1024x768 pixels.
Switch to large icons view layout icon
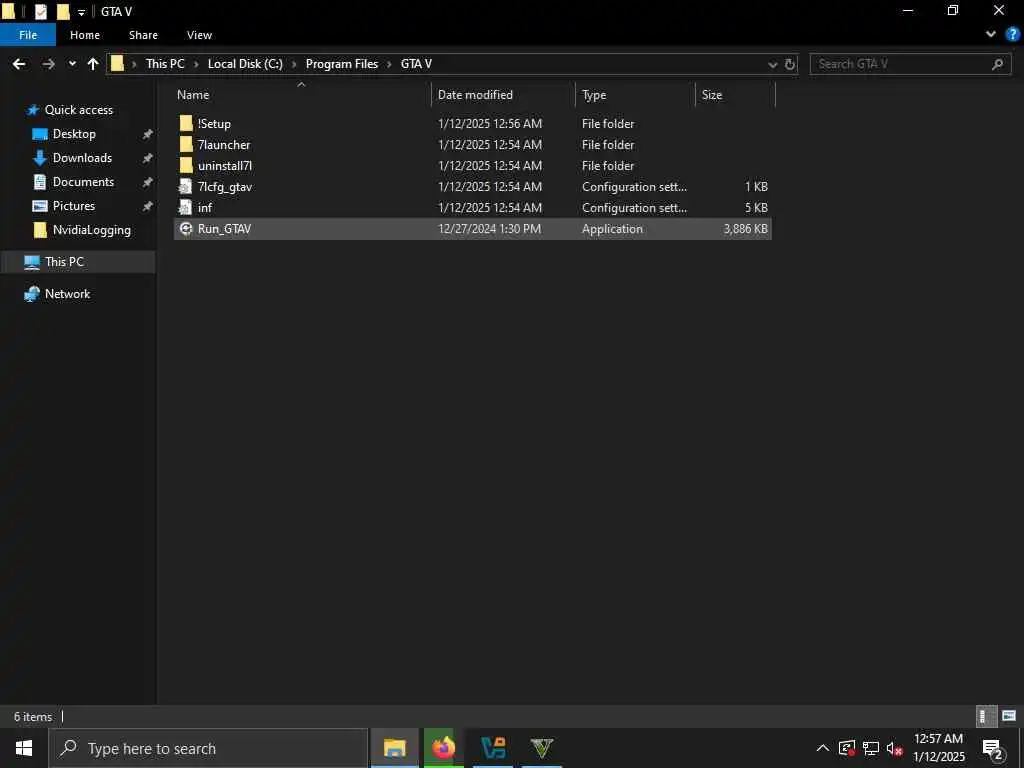[x=1009, y=716]
